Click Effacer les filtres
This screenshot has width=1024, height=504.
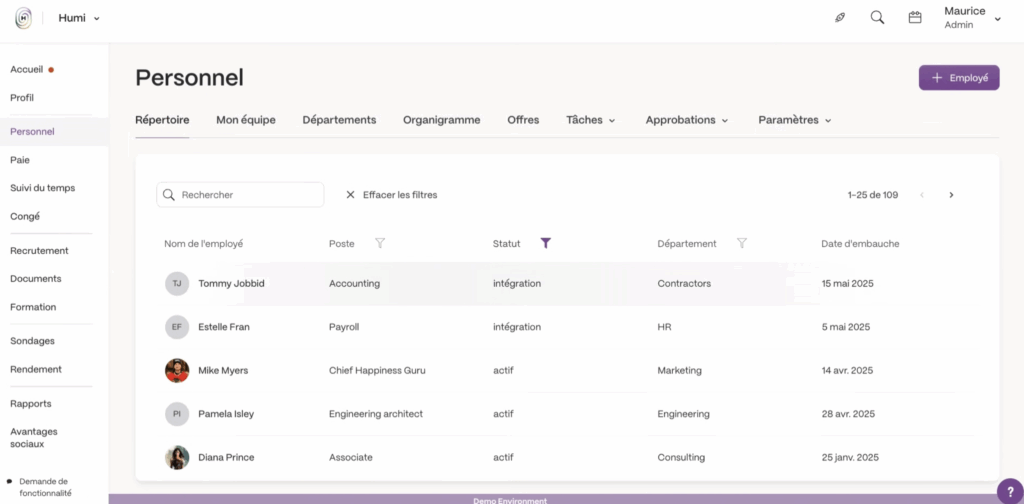391,195
